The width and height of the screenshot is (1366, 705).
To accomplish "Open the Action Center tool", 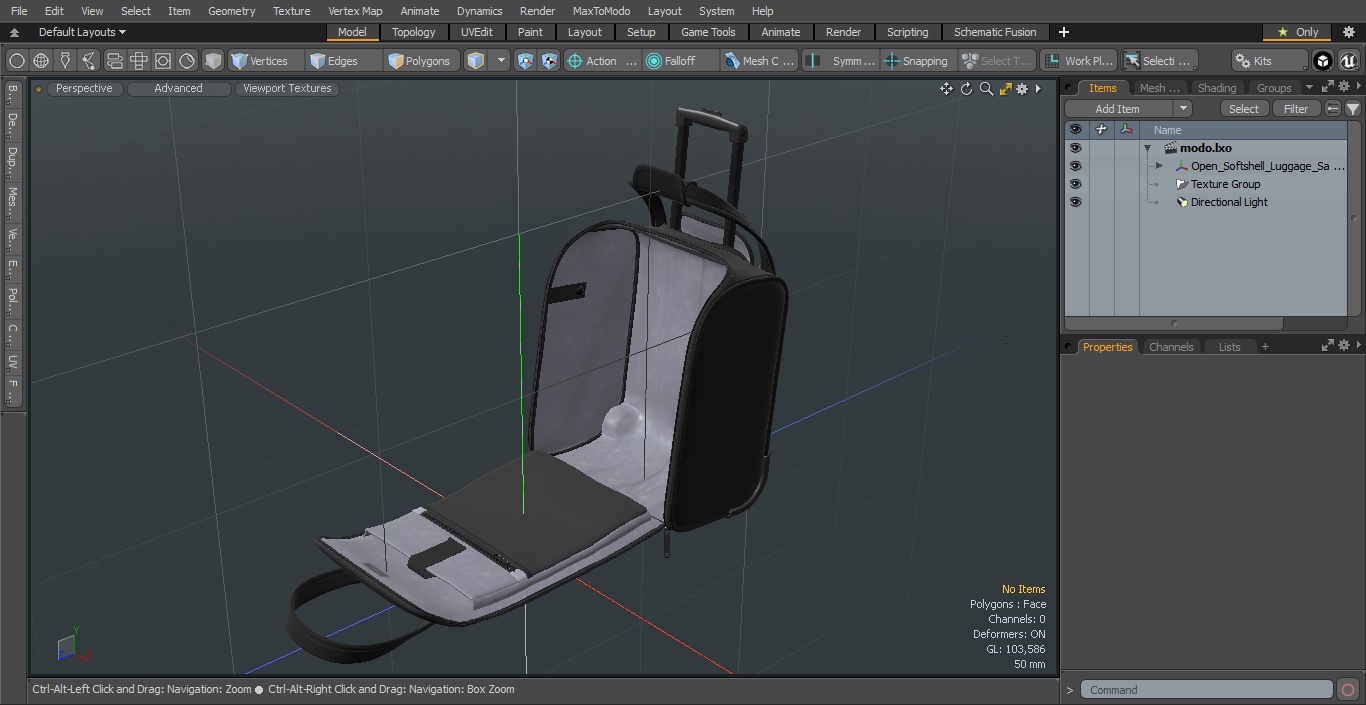I will (602, 61).
